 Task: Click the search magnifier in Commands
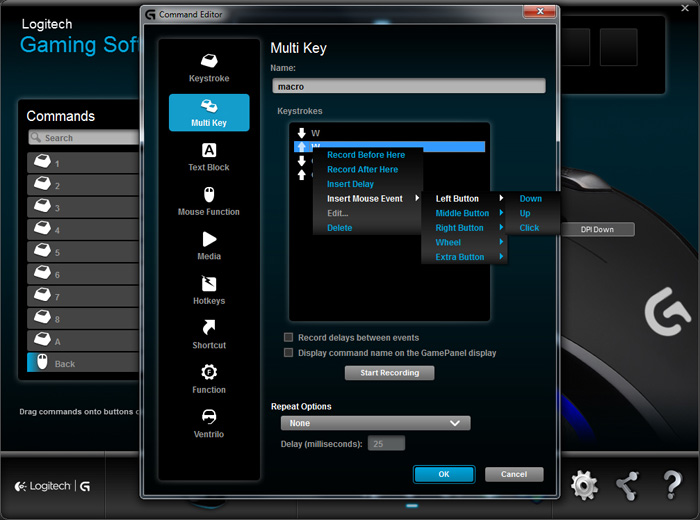point(36,137)
